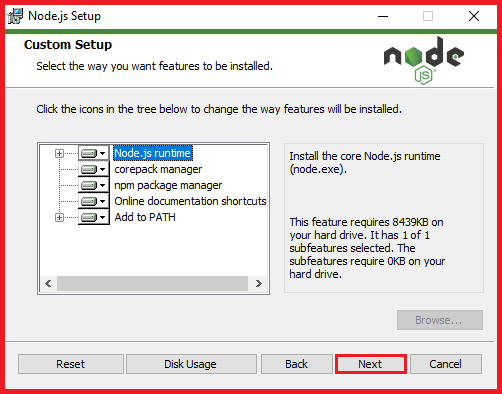Select the Add to PATH feature label
Image resolution: width=502 pixels, height=394 pixels.
pyautogui.click(x=145, y=217)
